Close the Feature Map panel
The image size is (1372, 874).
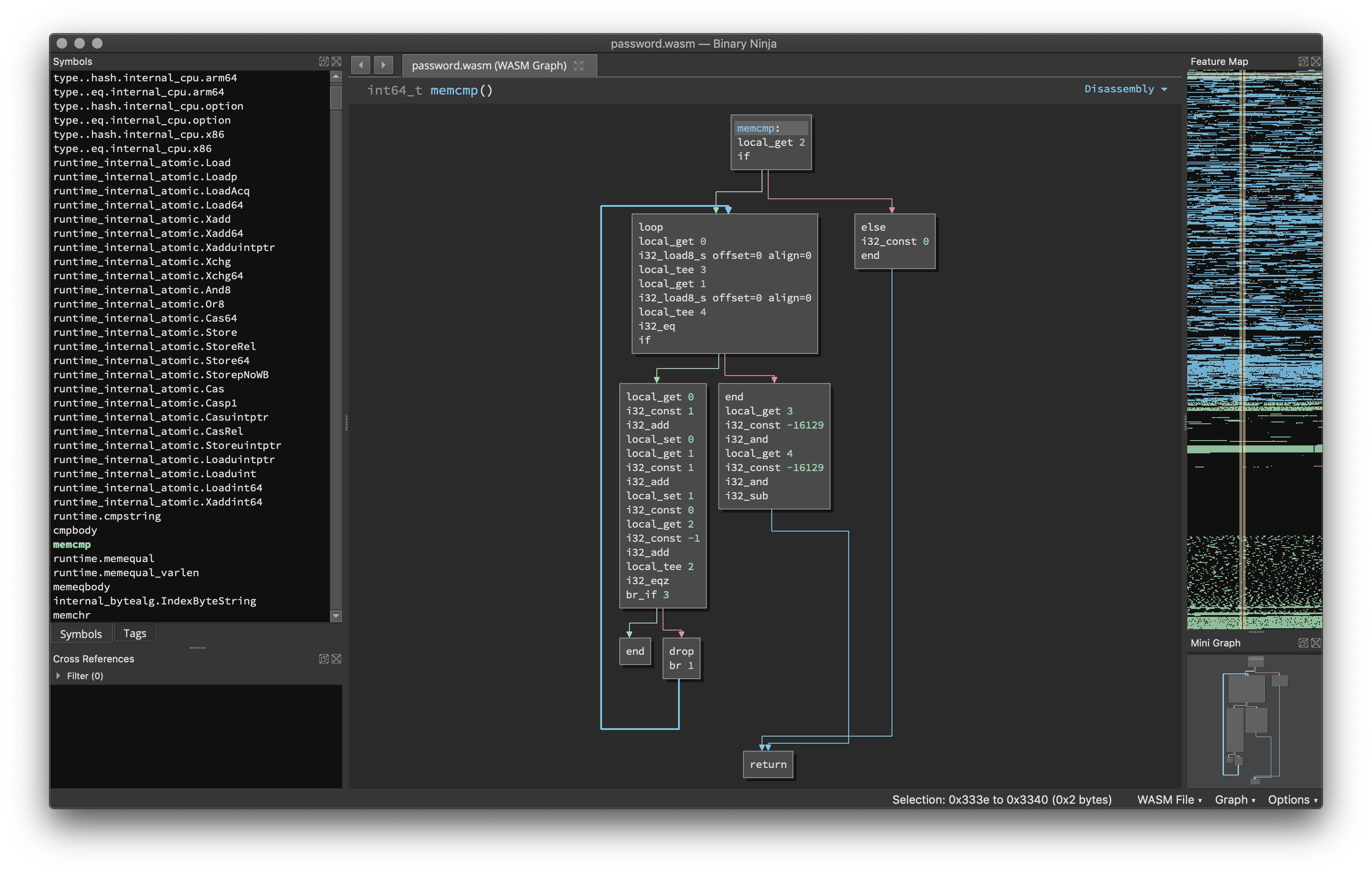coord(1315,61)
